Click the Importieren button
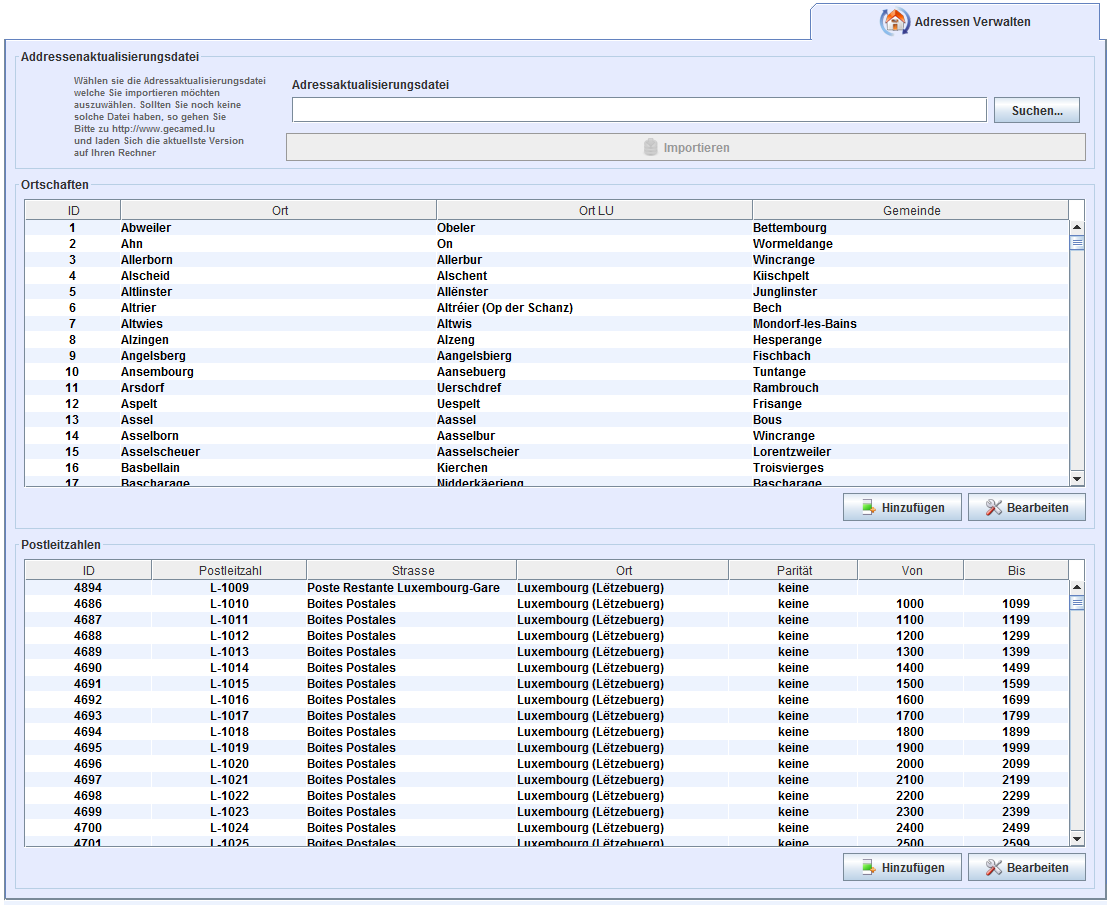The height and width of the screenshot is (905, 1111). [x=685, y=148]
